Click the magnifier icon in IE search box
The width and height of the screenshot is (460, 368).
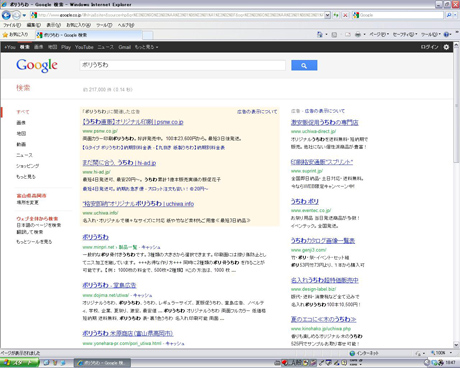[449, 15]
